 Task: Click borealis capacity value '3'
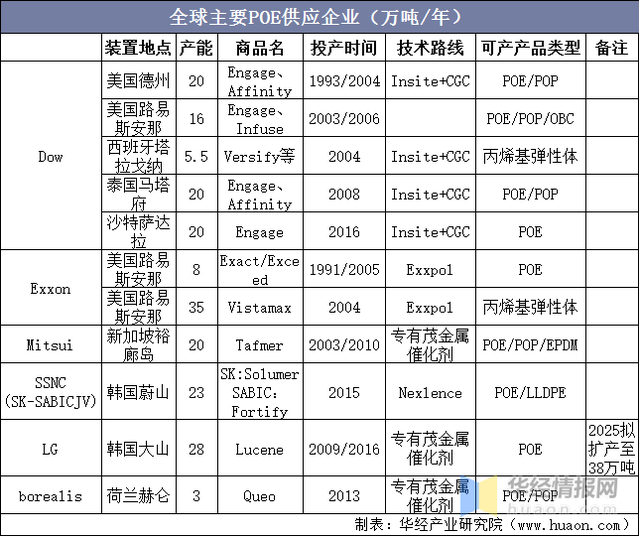tap(196, 496)
